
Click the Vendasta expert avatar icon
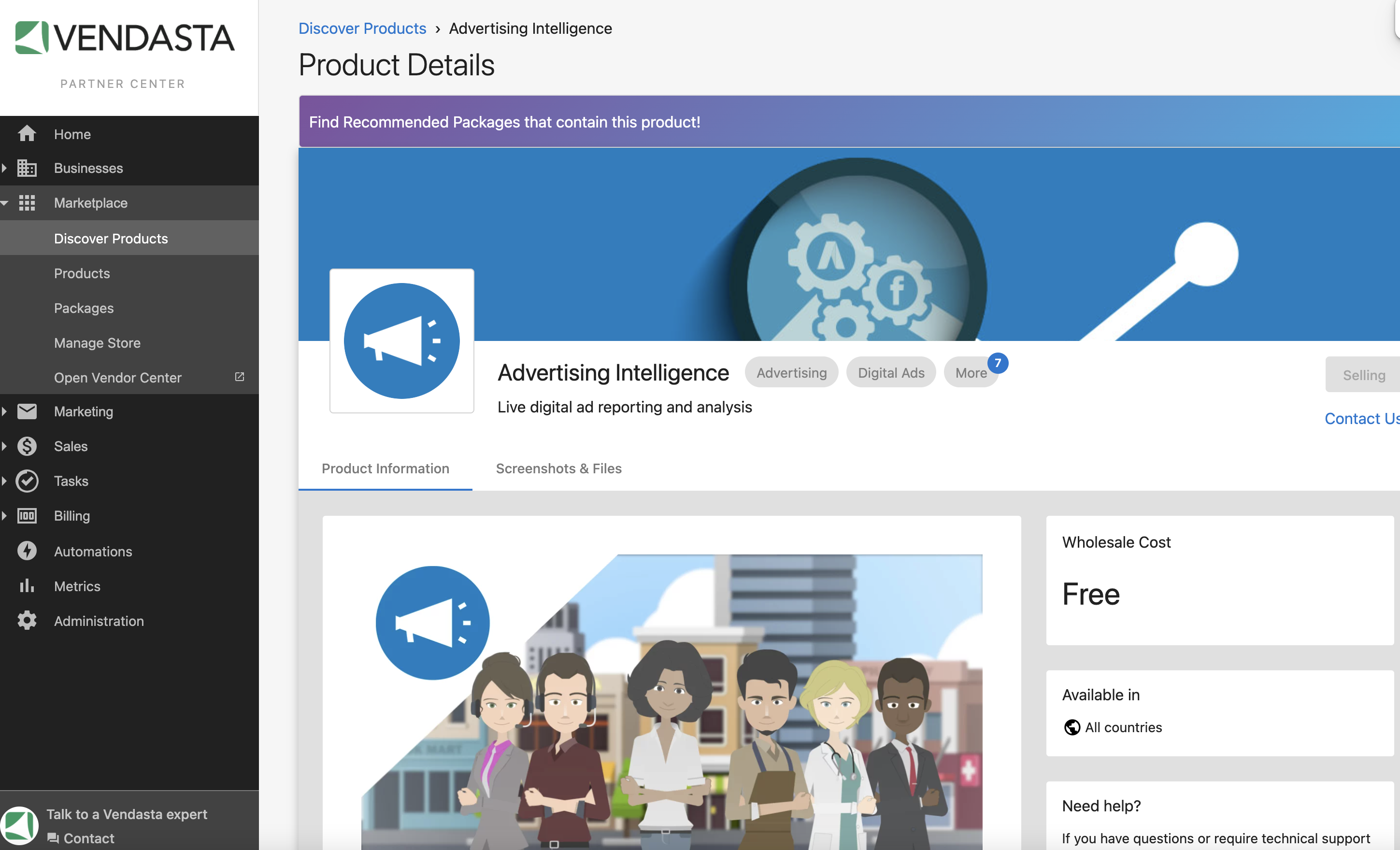(x=19, y=825)
